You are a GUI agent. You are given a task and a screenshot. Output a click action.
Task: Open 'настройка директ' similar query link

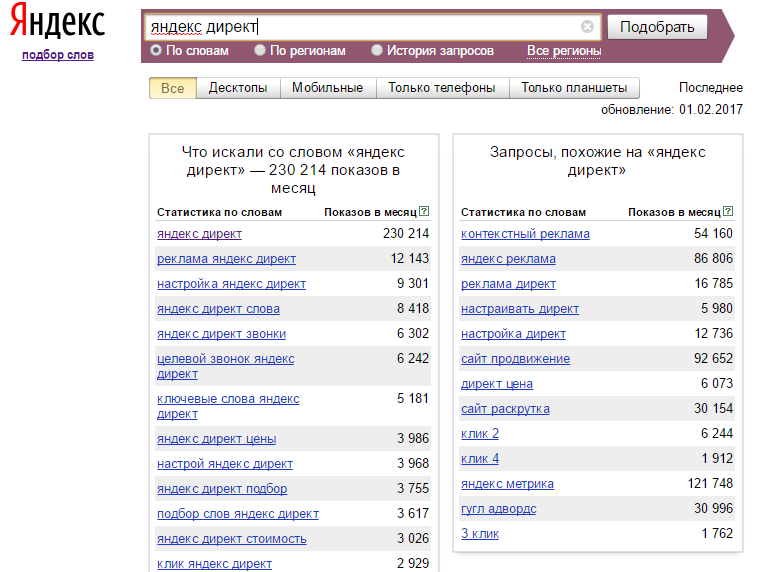pos(513,334)
